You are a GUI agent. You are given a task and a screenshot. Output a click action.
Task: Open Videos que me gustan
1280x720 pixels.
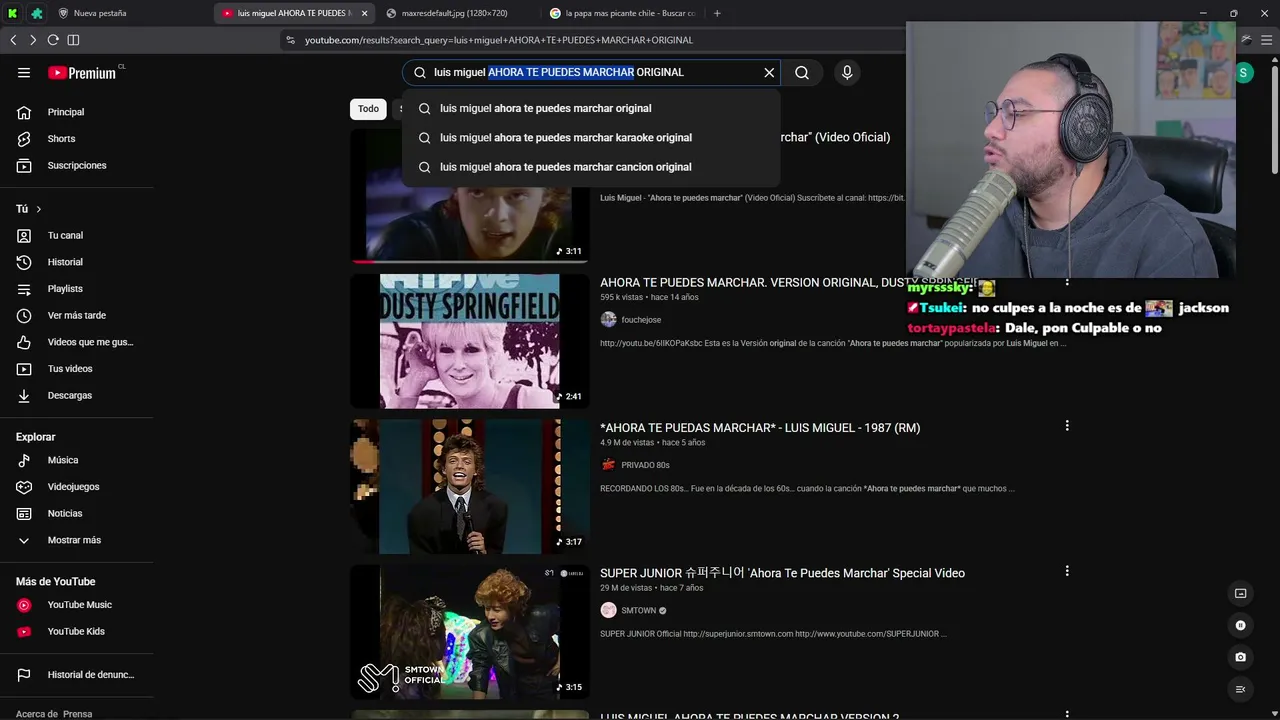(77, 342)
